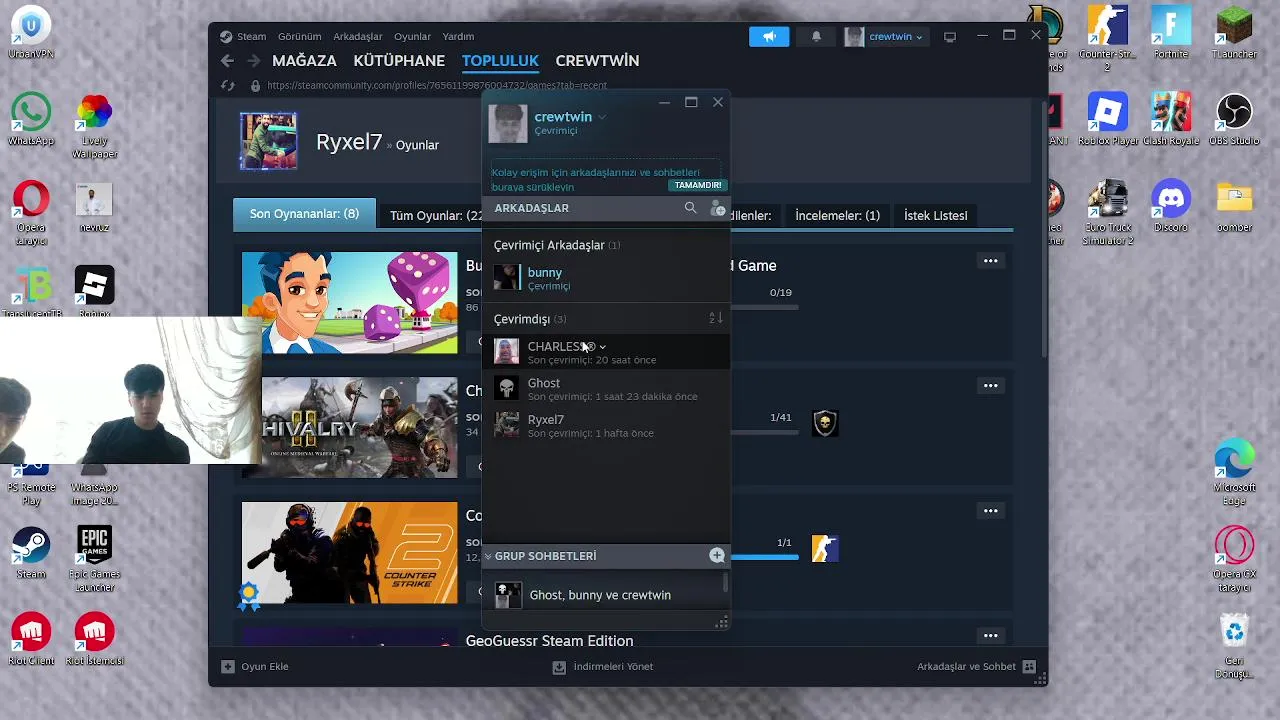Open the Görünüm menu
The width and height of the screenshot is (1280, 720).
pyautogui.click(x=299, y=36)
